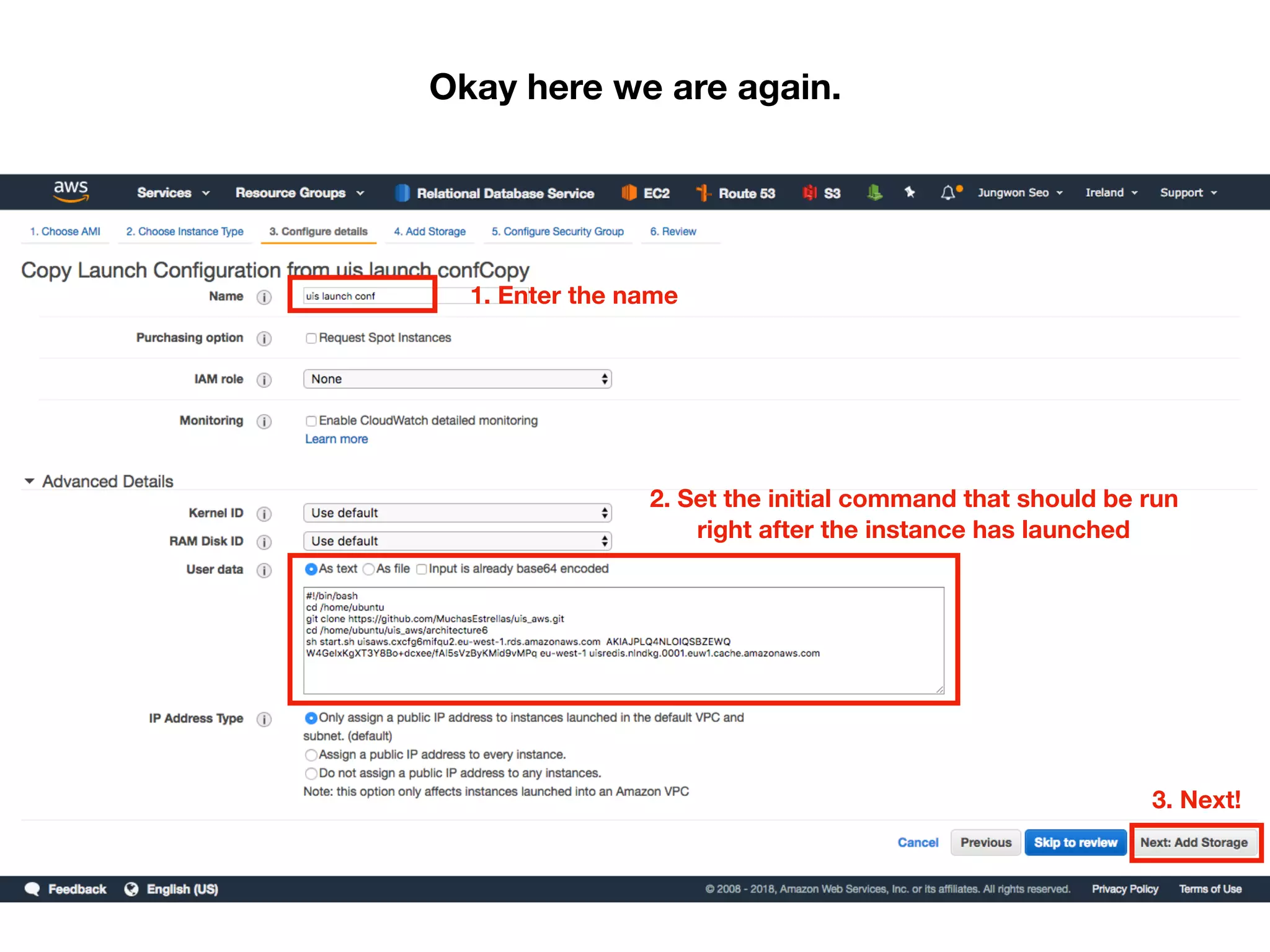Select the 'As file' user data option
Image resolution: width=1270 pixels, height=952 pixels.
coord(369,570)
